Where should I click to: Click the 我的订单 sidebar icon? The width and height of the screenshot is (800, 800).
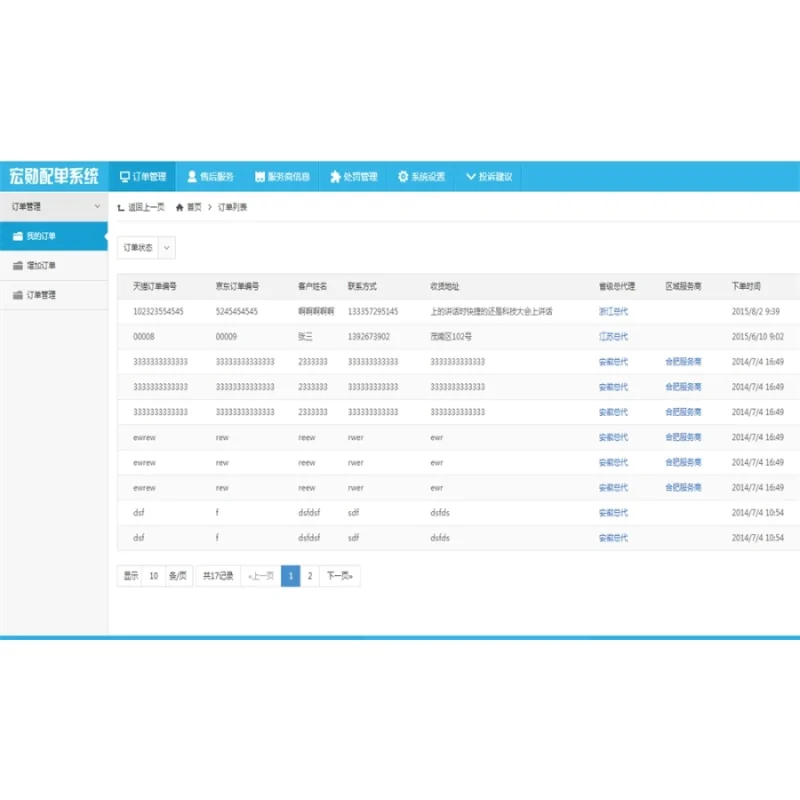coord(18,236)
